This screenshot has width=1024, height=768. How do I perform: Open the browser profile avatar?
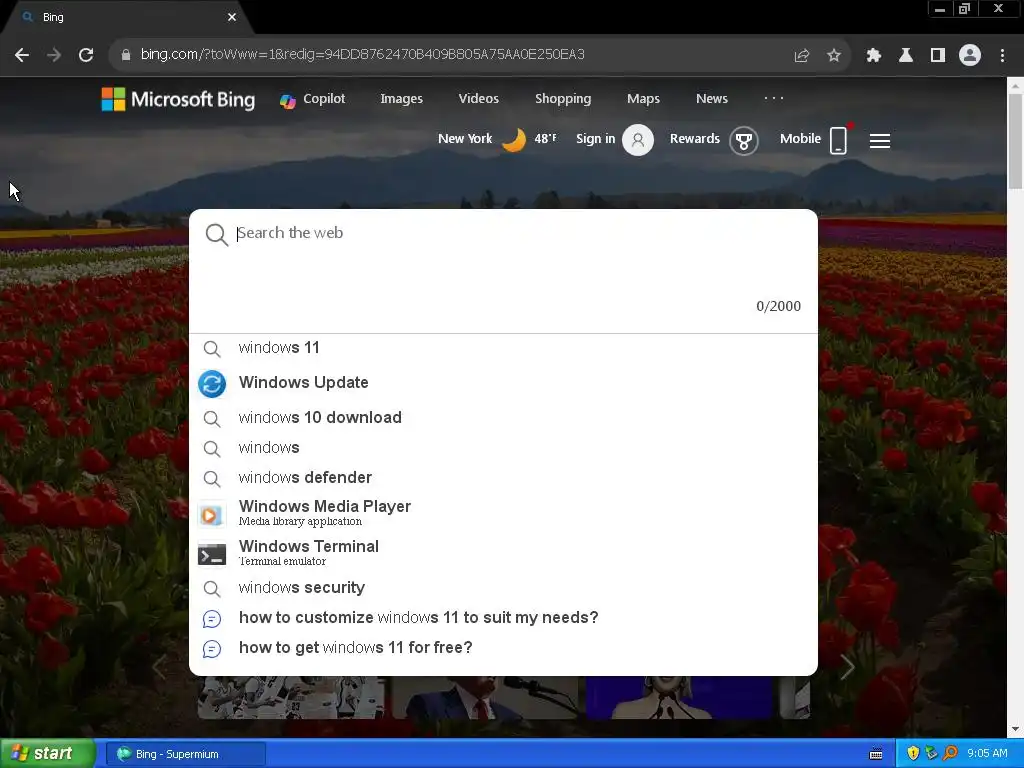pos(970,56)
